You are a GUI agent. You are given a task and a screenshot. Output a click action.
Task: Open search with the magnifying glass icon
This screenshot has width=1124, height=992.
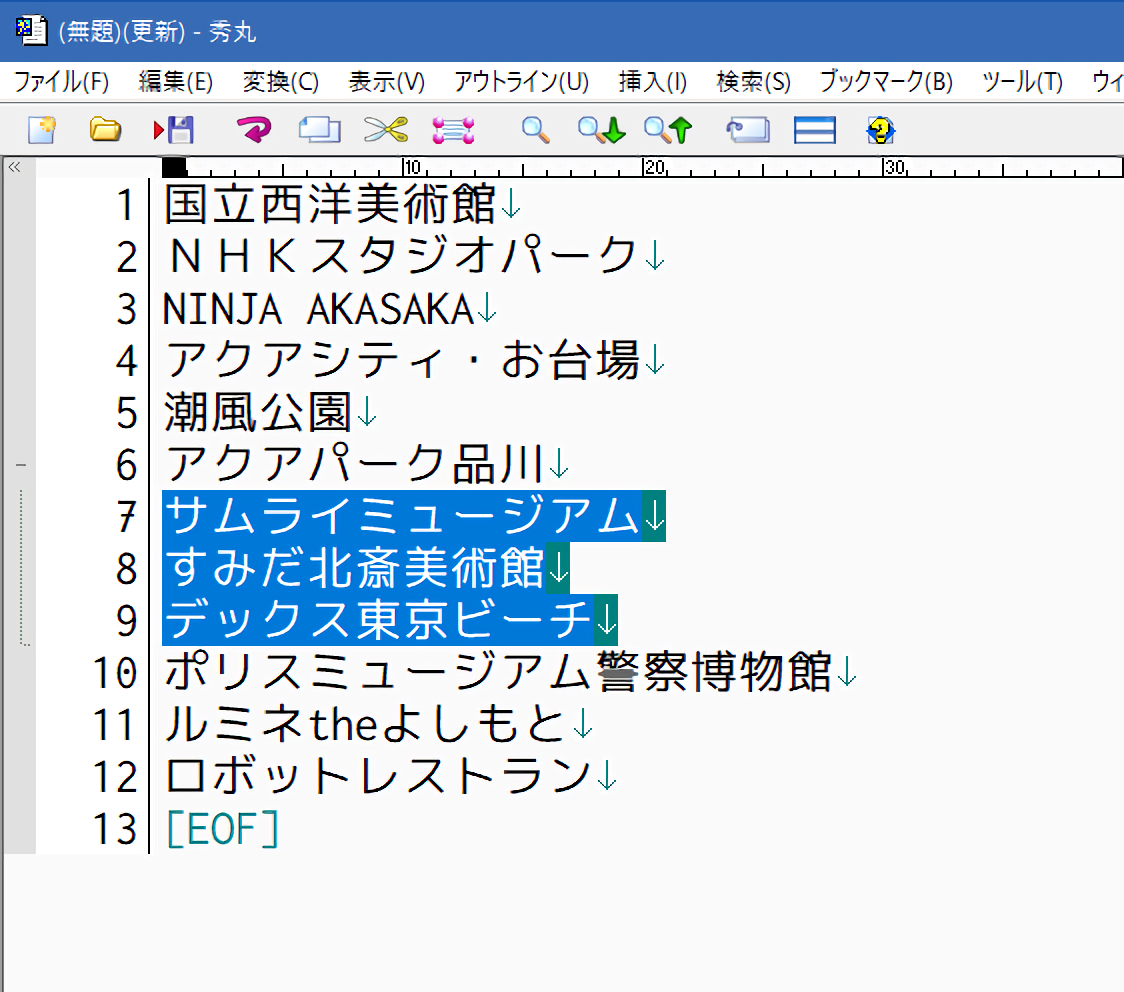[x=536, y=129]
